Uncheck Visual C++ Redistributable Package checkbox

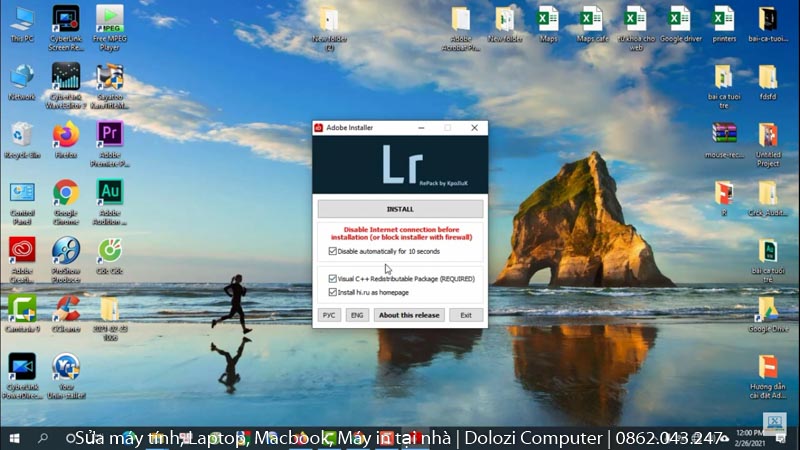point(333,279)
